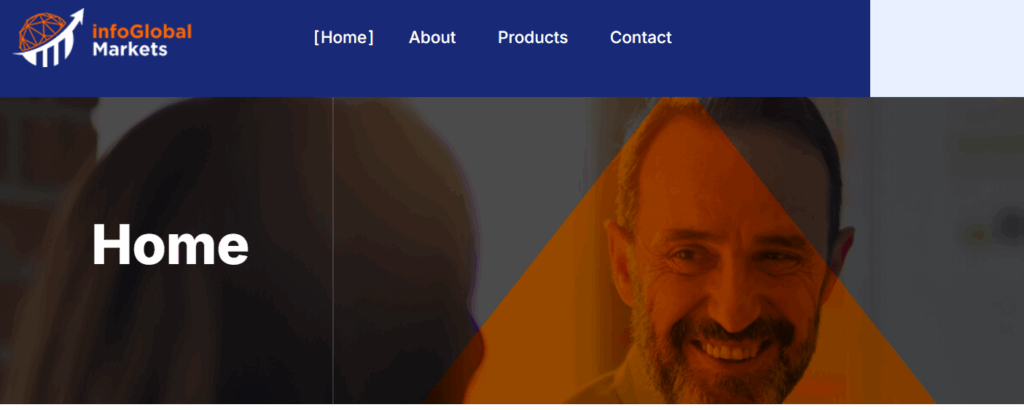Image resolution: width=1024 pixels, height=410 pixels.
Task: Open the Products menu item
Action: click(533, 37)
